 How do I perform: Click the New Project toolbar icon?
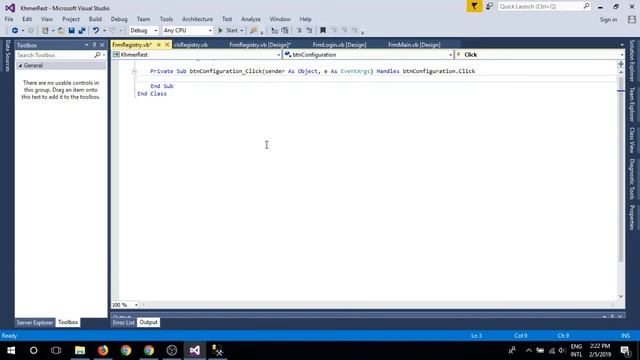point(45,31)
